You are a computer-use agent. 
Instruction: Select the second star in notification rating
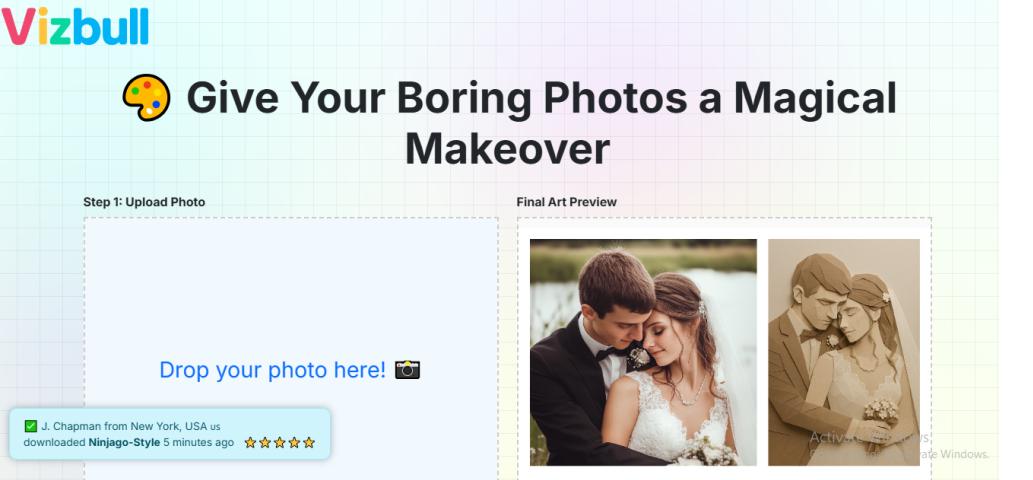coord(265,442)
